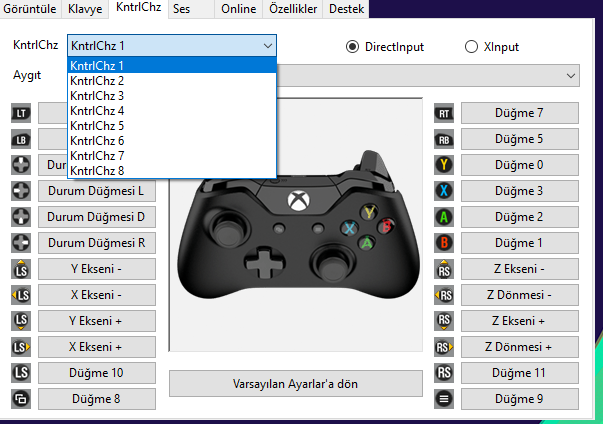
Task: Click the green A button icon
Action: point(444,217)
